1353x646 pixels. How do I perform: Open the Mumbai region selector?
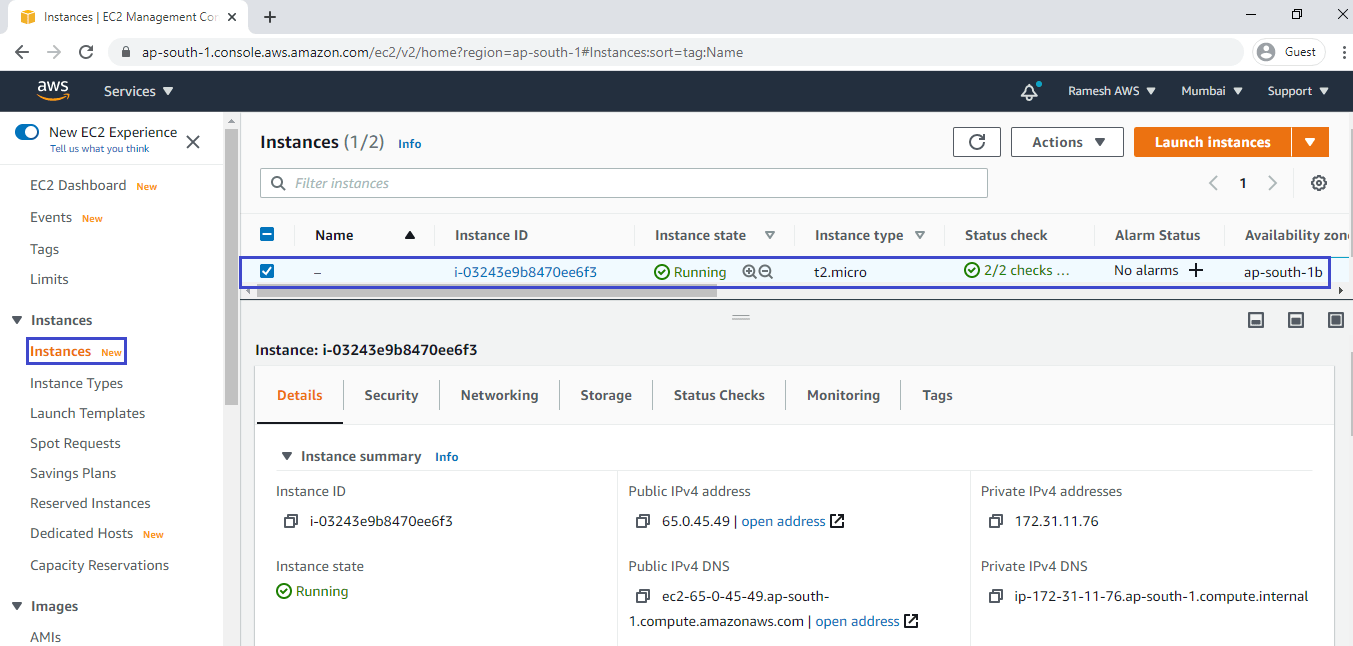pyautogui.click(x=1210, y=91)
